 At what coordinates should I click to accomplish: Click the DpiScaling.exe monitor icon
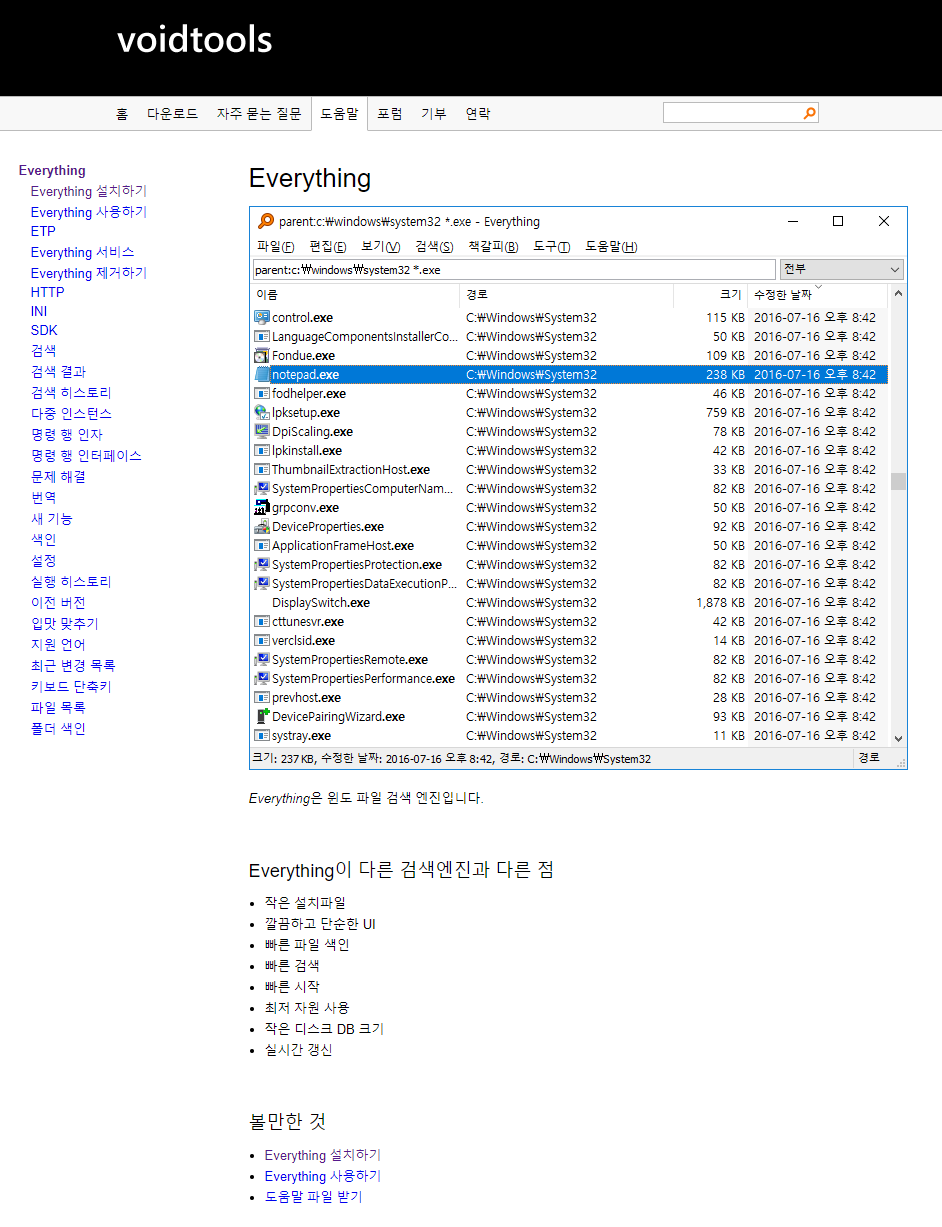(262, 431)
